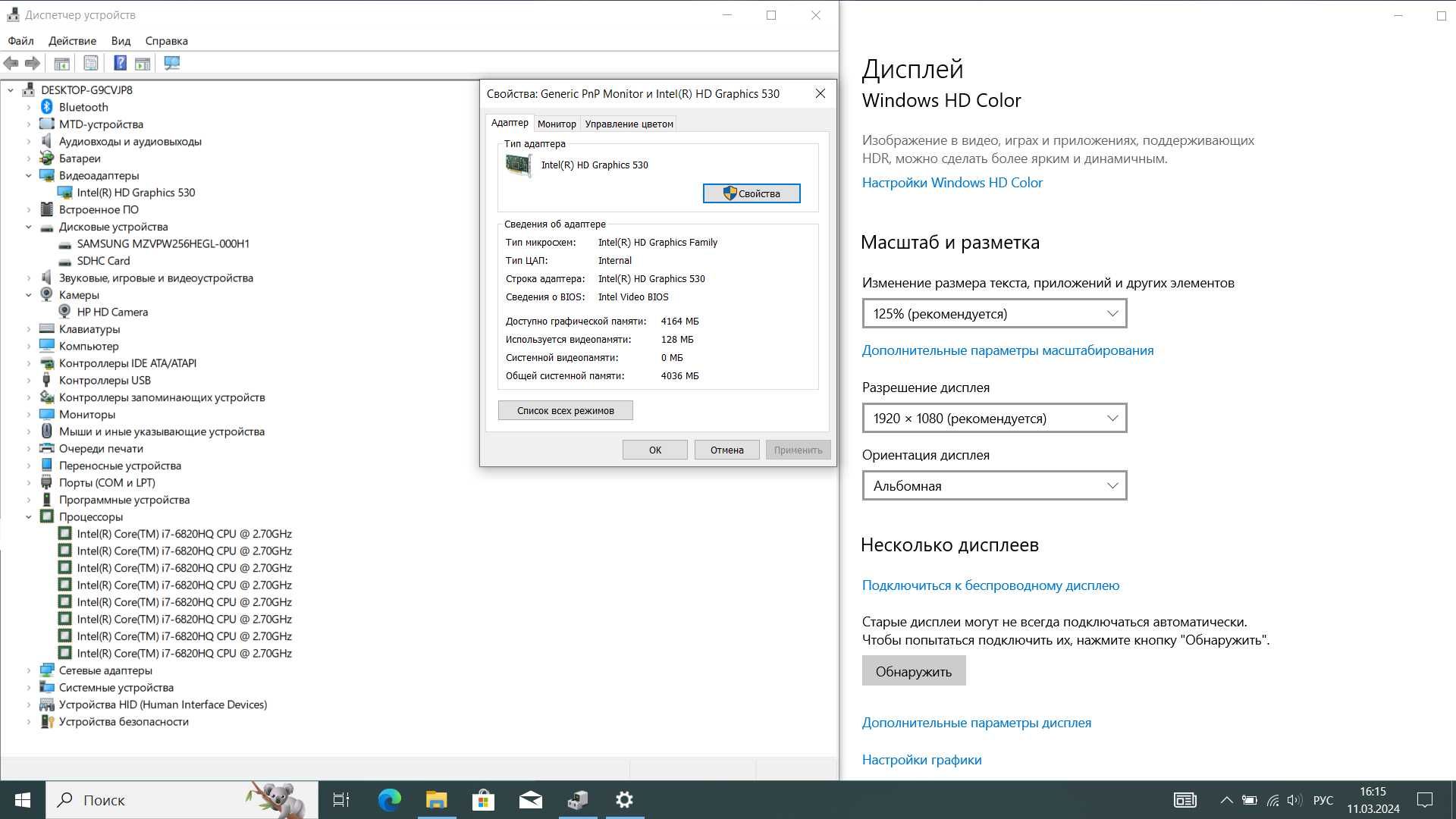
Task: Open the notification center icon
Action: (1425, 800)
